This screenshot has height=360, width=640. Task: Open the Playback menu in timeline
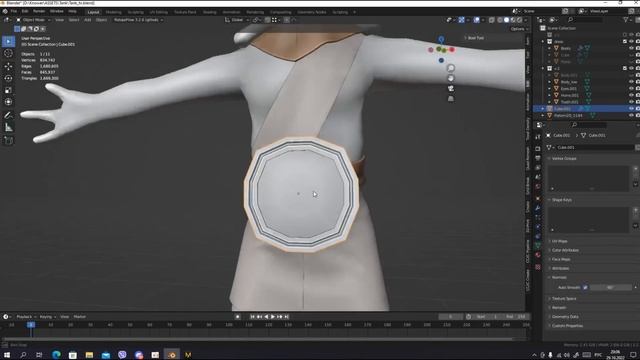pos(26,317)
